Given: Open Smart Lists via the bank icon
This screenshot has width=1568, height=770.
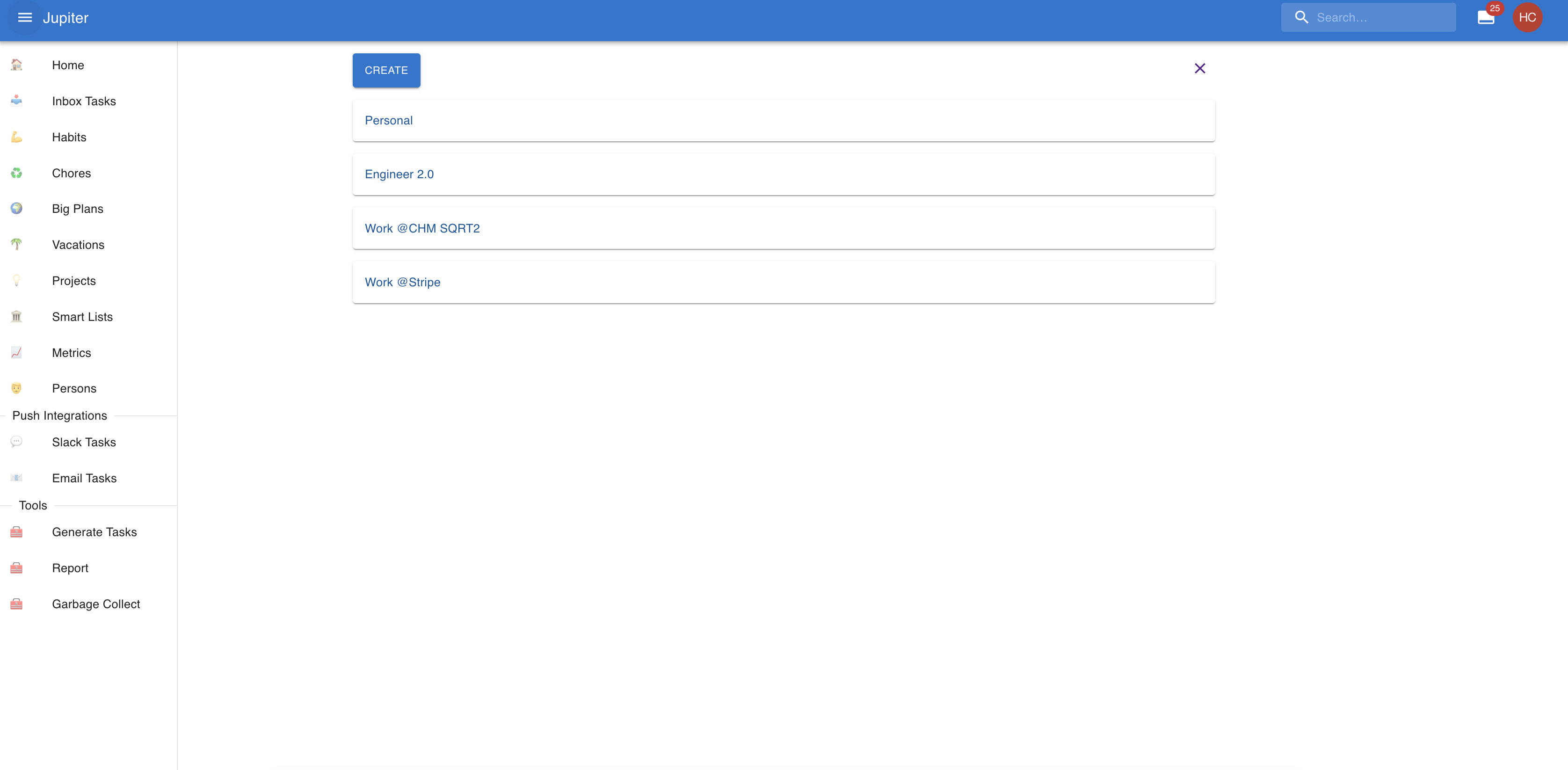Looking at the screenshot, I should [16, 316].
